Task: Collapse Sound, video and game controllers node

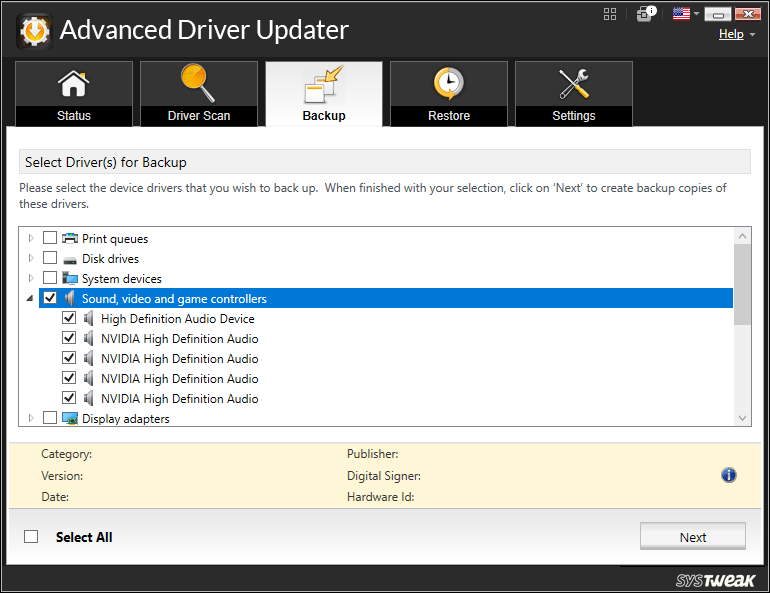Action: click(30, 298)
